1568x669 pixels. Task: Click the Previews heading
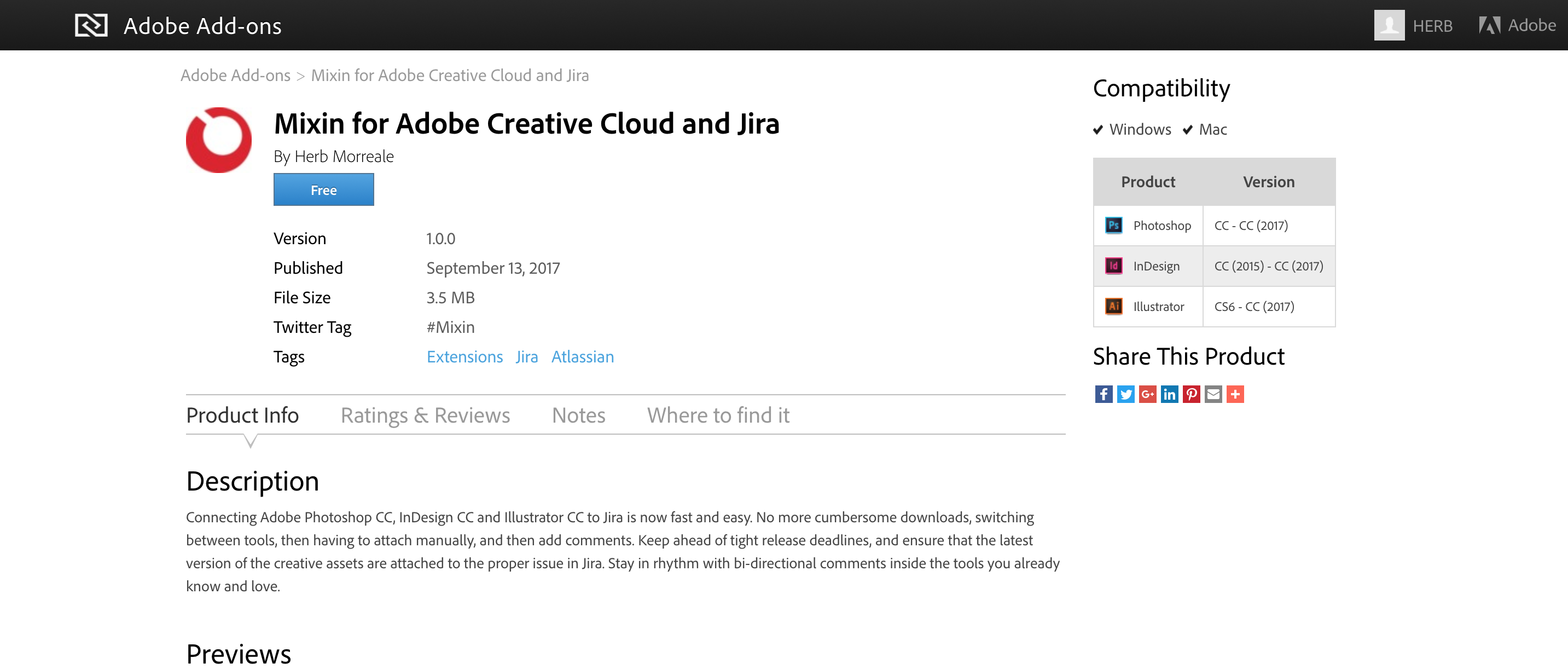239,654
